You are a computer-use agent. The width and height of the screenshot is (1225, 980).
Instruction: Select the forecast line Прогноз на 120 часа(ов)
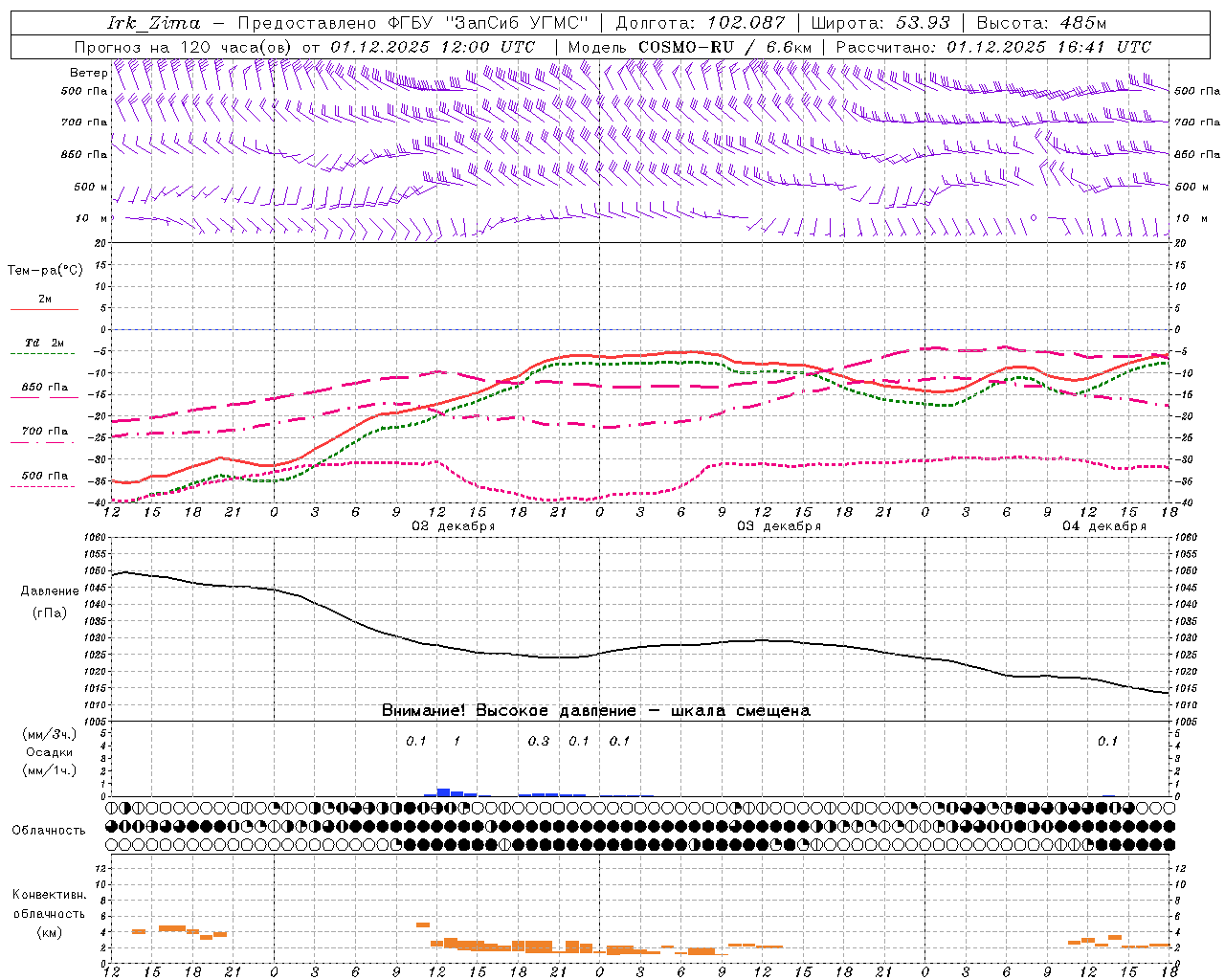click(x=184, y=47)
